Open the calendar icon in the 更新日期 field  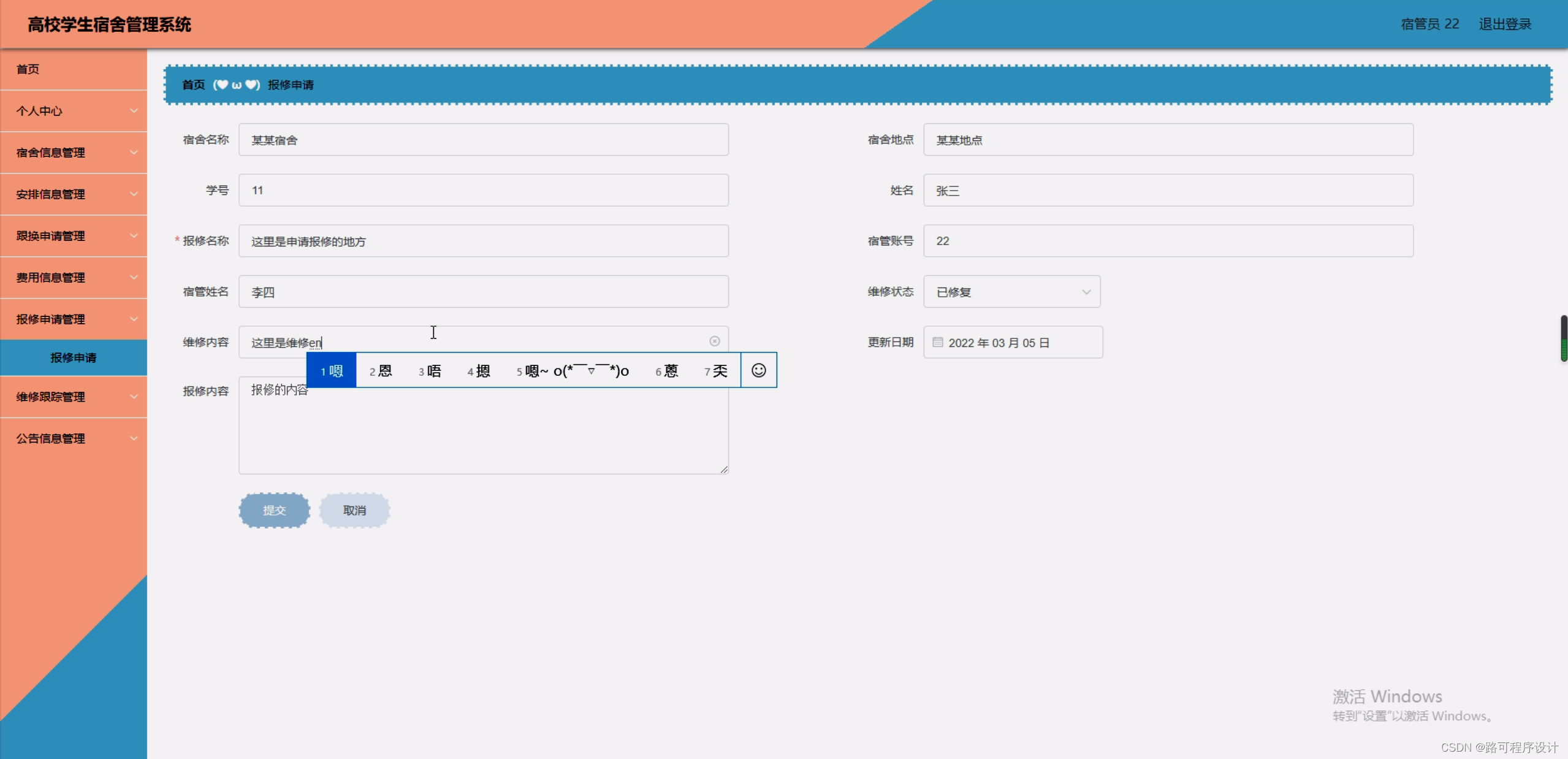[938, 342]
